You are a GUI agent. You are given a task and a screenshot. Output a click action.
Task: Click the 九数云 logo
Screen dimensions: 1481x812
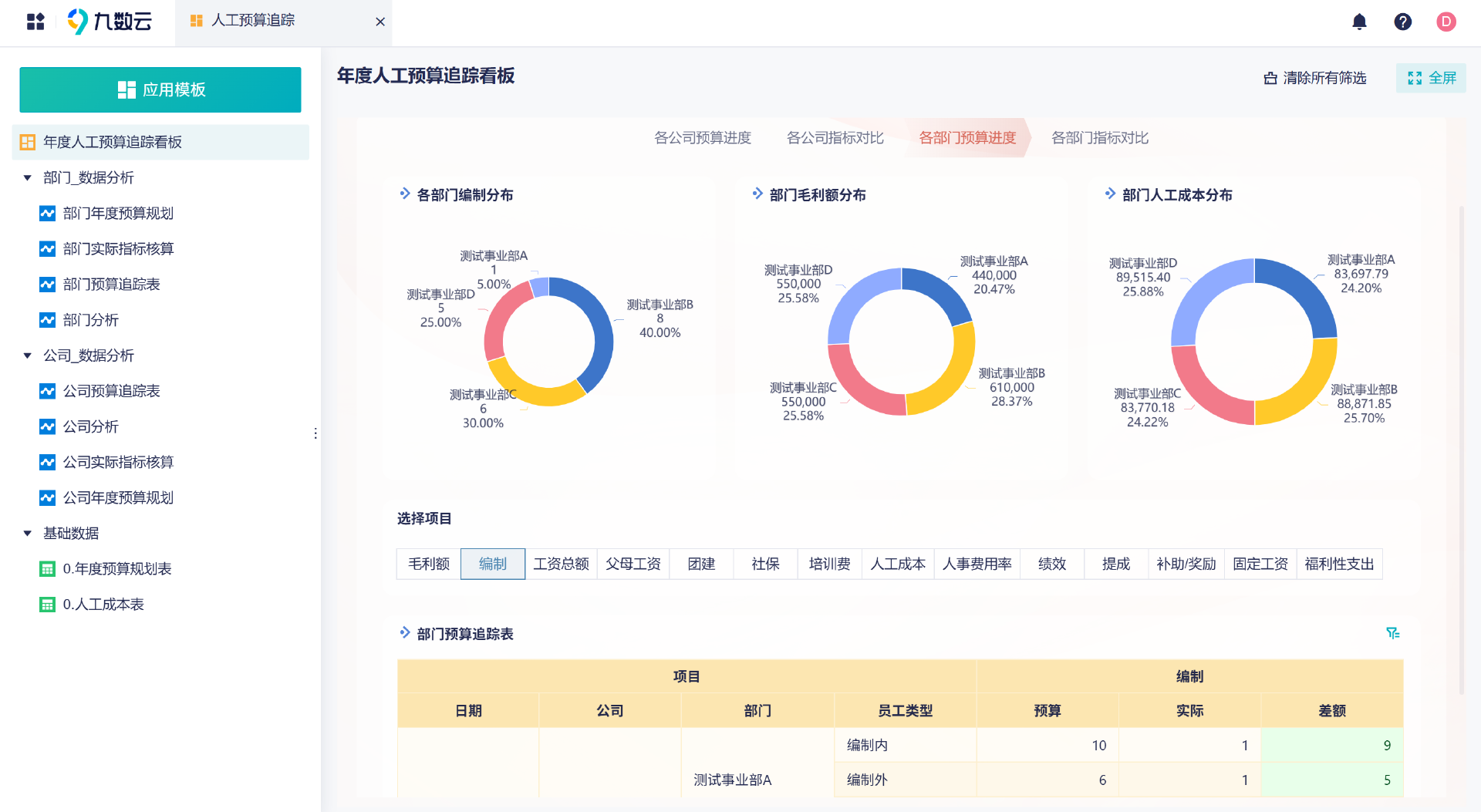point(108,22)
